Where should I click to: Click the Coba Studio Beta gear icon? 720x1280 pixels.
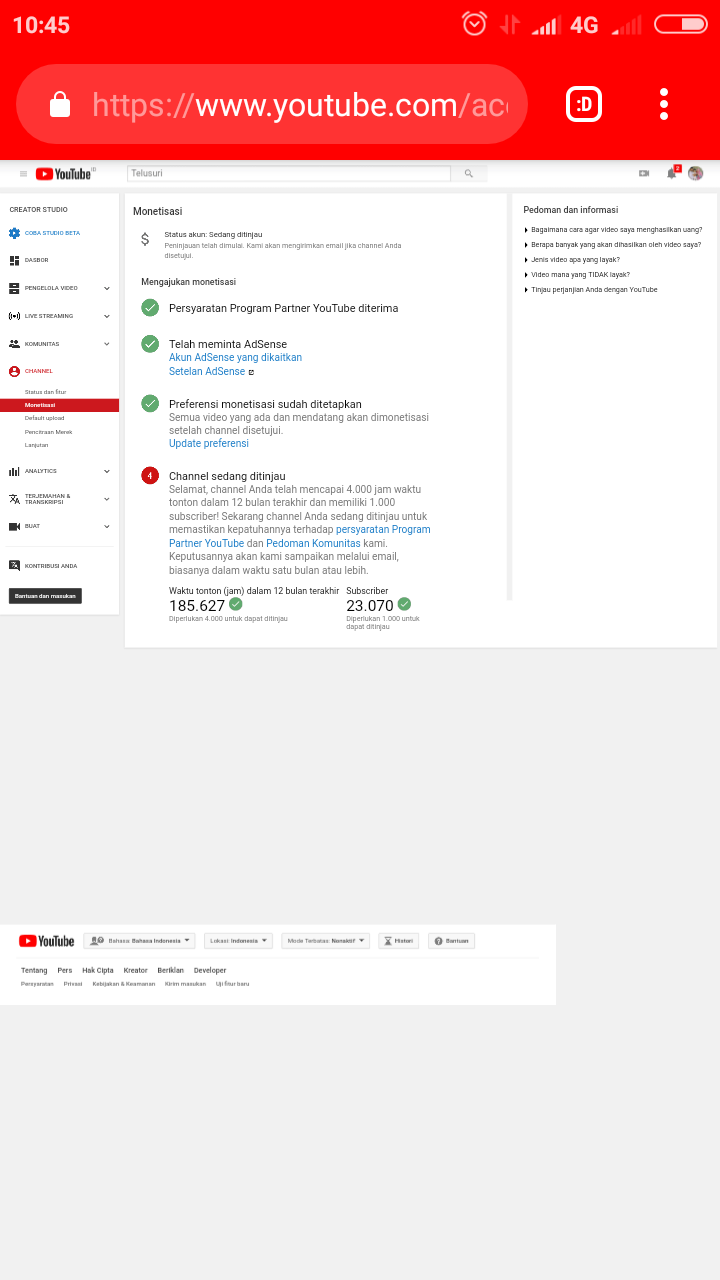(x=14, y=233)
